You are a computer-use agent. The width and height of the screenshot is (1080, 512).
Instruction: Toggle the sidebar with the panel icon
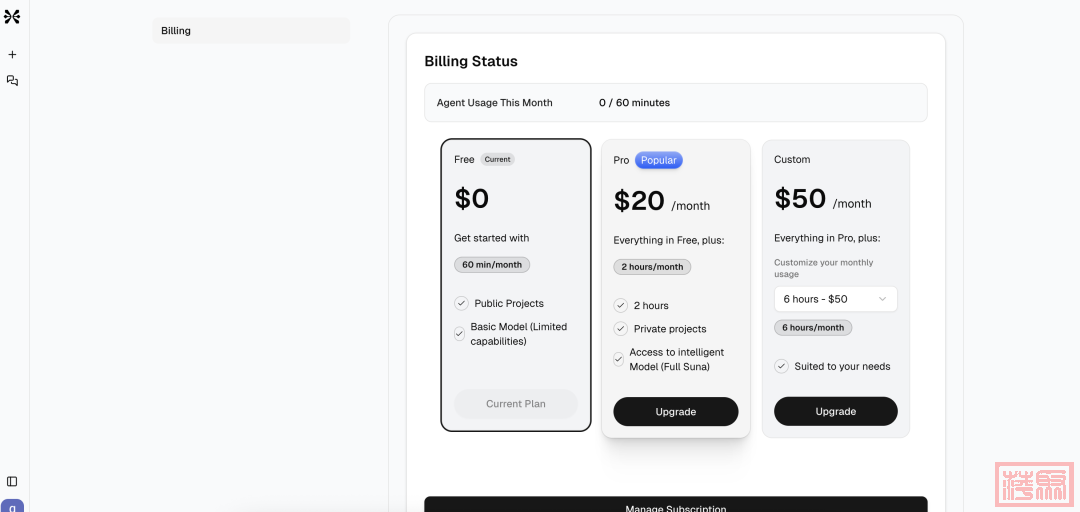pos(12,481)
